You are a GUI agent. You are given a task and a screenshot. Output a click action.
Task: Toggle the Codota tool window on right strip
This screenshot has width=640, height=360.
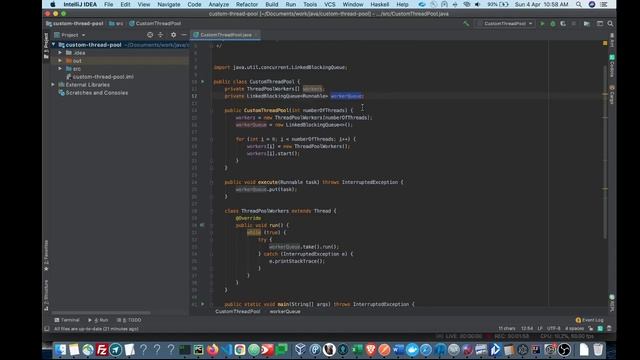point(611,67)
